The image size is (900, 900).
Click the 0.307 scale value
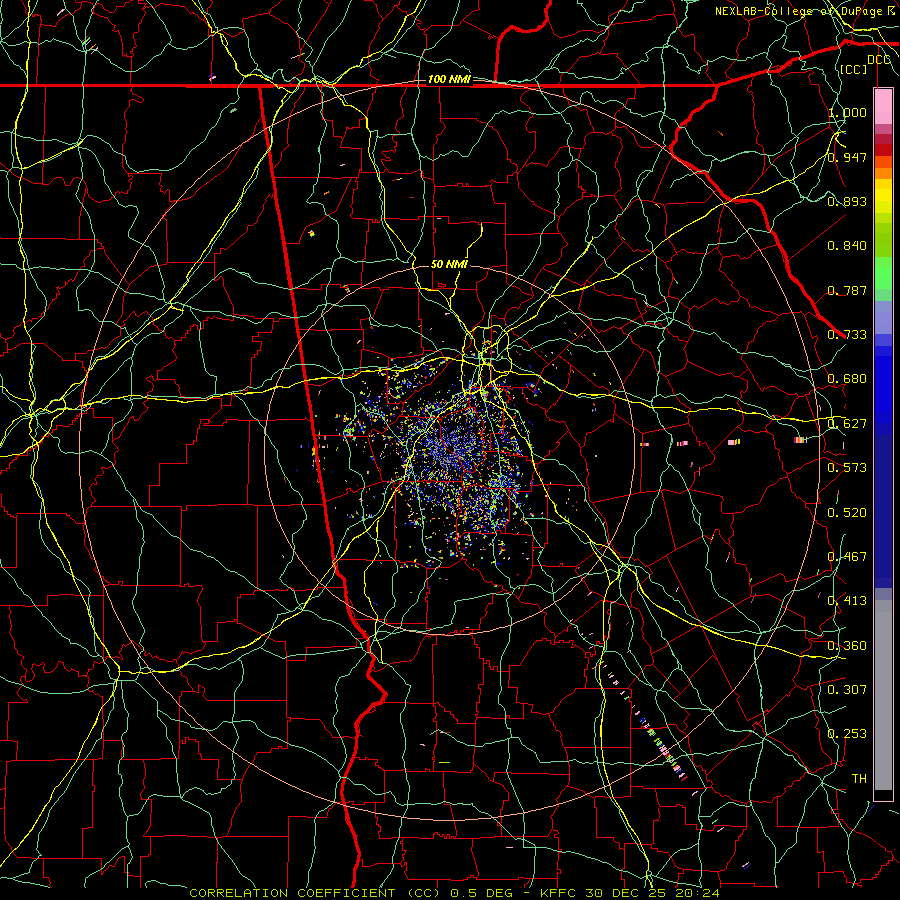847,689
